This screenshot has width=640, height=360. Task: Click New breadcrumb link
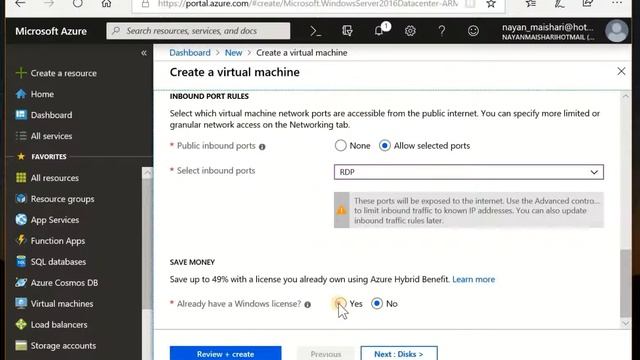pos(233,53)
